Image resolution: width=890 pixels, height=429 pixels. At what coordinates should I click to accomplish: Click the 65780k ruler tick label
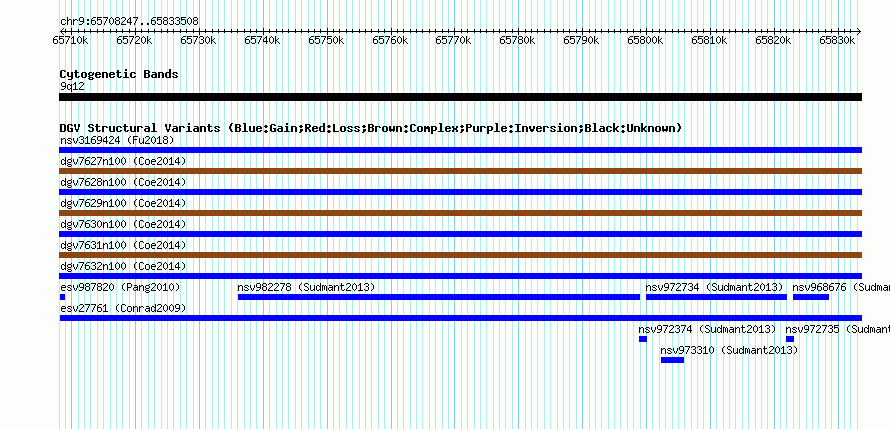(518, 40)
